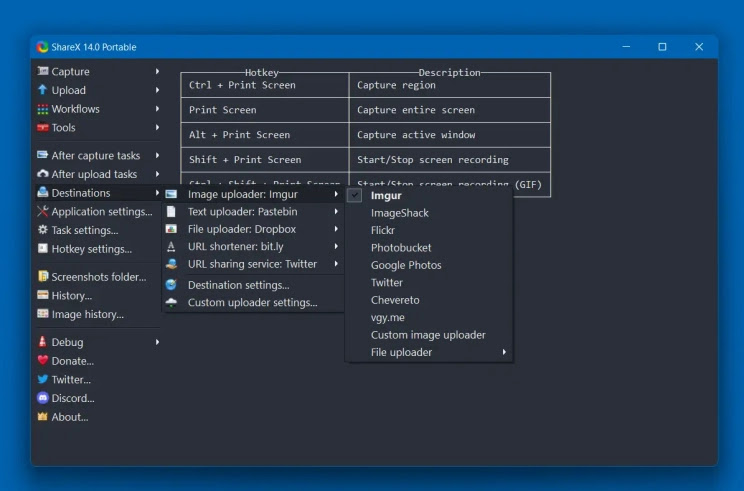Image resolution: width=744 pixels, height=491 pixels.
Task: Expand the After capture tasks arrow
Action: click(x=157, y=155)
